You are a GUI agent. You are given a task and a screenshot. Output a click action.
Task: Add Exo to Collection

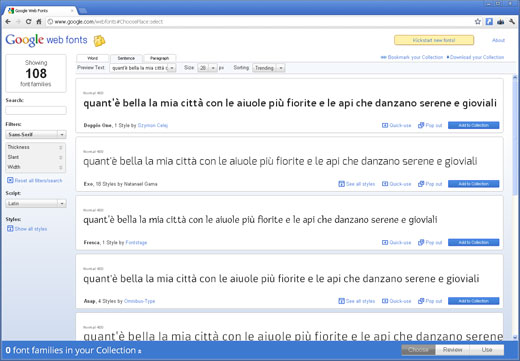[473, 184]
